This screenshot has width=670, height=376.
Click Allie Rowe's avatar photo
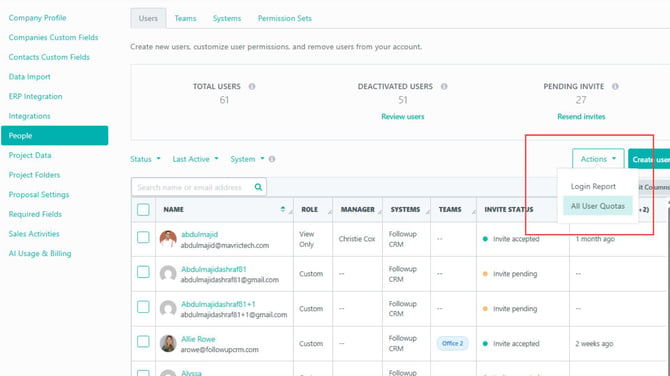pyautogui.click(x=168, y=343)
